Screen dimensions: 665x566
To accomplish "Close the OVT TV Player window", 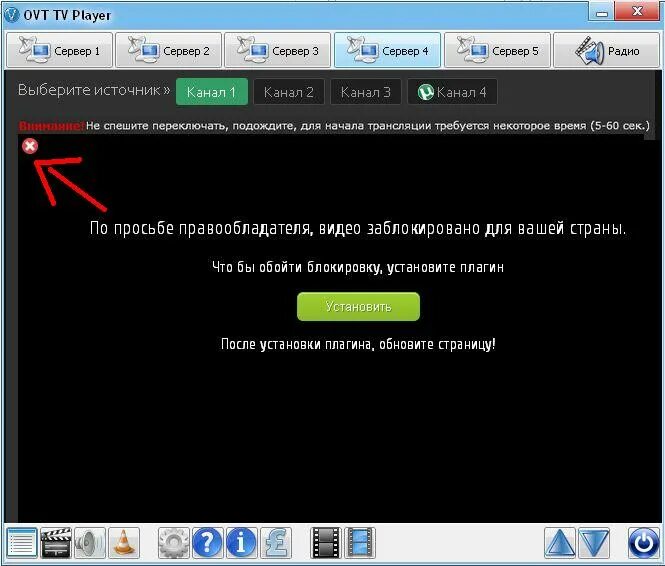I will (638, 11).
